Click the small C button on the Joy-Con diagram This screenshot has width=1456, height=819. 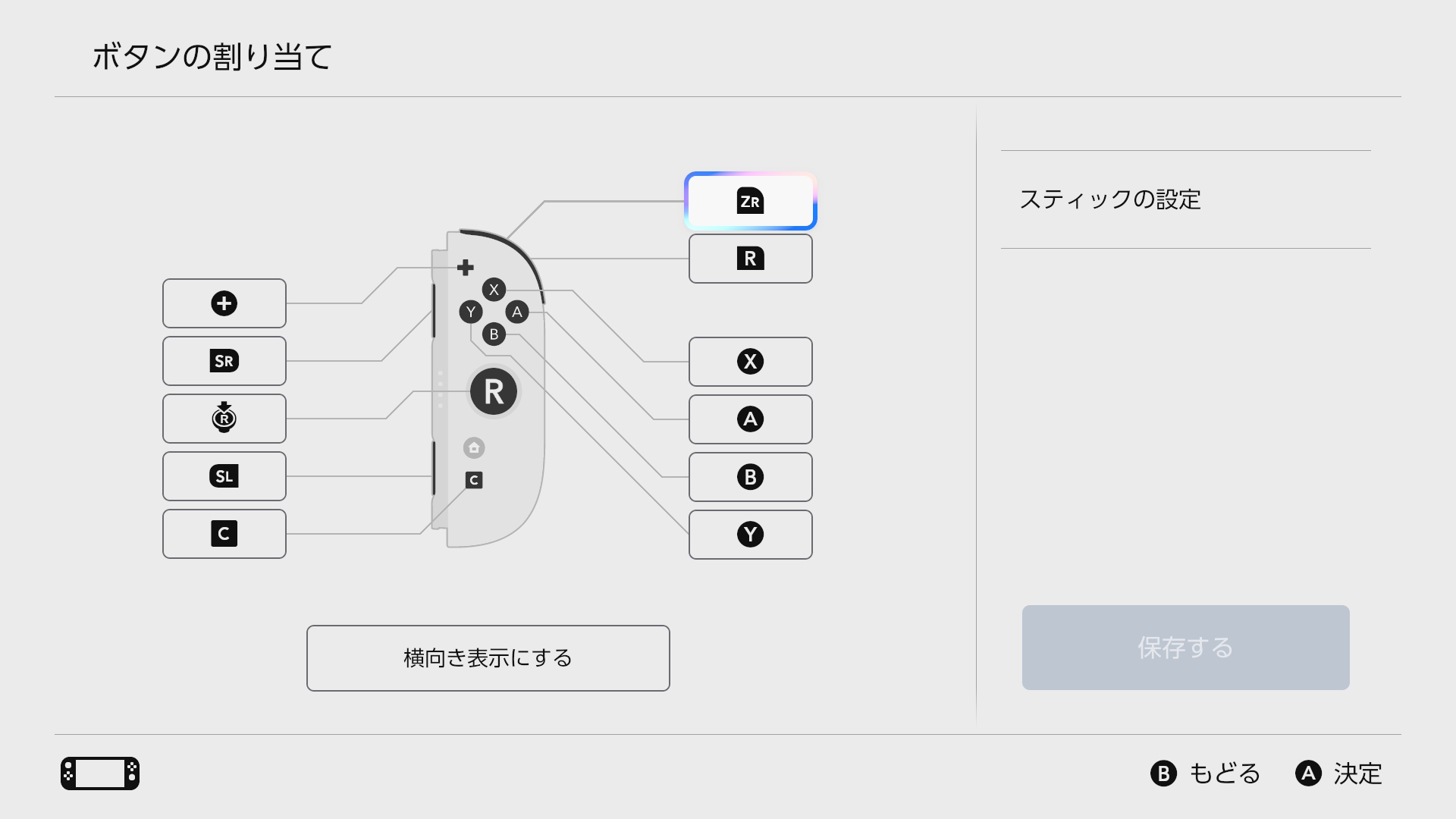[474, 480]
